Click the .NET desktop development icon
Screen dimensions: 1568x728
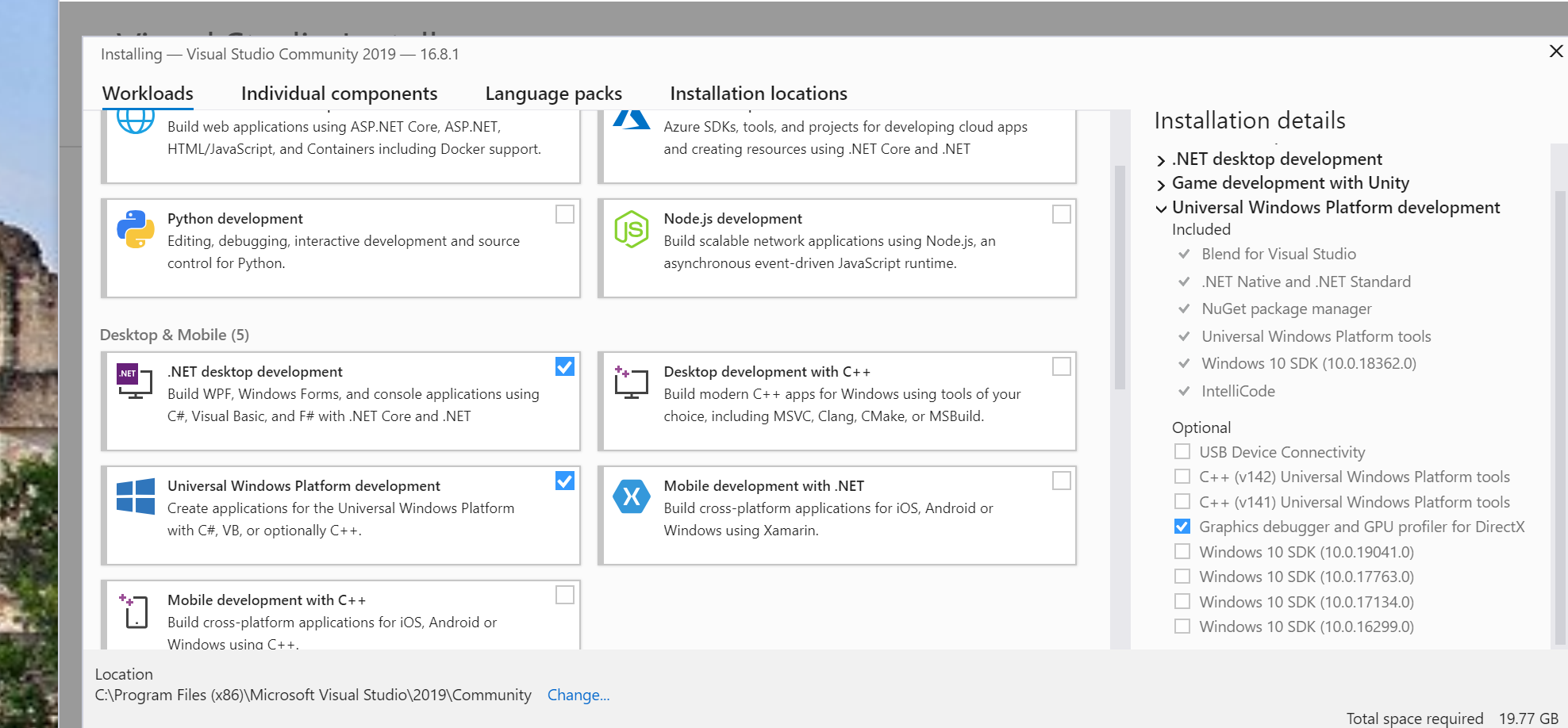(135, 381)
